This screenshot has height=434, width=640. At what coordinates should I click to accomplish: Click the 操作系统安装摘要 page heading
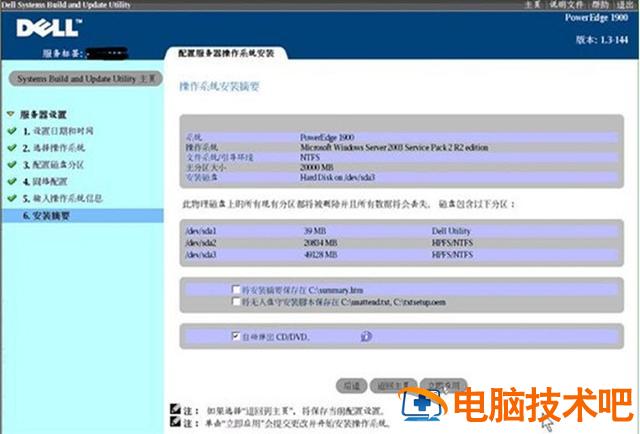click(220, 86)
